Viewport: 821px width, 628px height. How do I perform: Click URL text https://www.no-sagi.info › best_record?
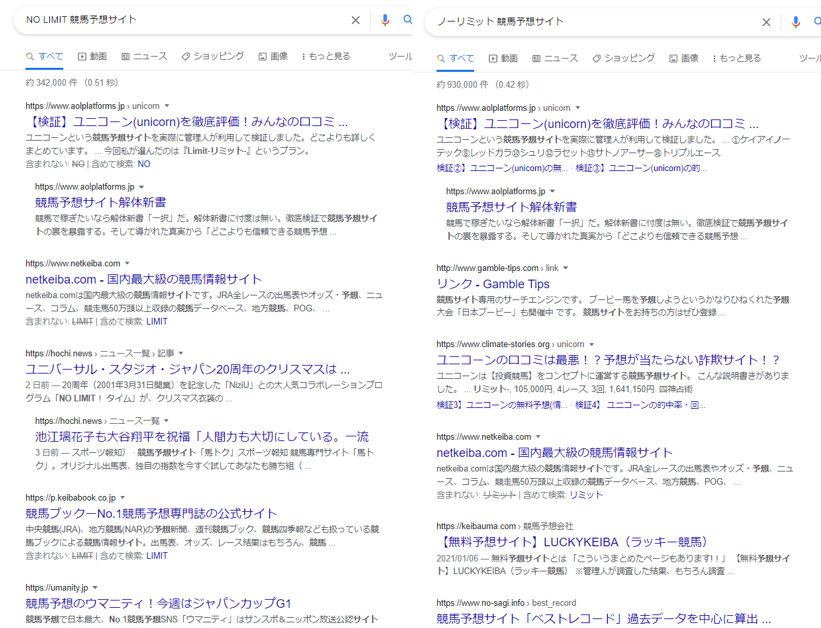(506, 603)
